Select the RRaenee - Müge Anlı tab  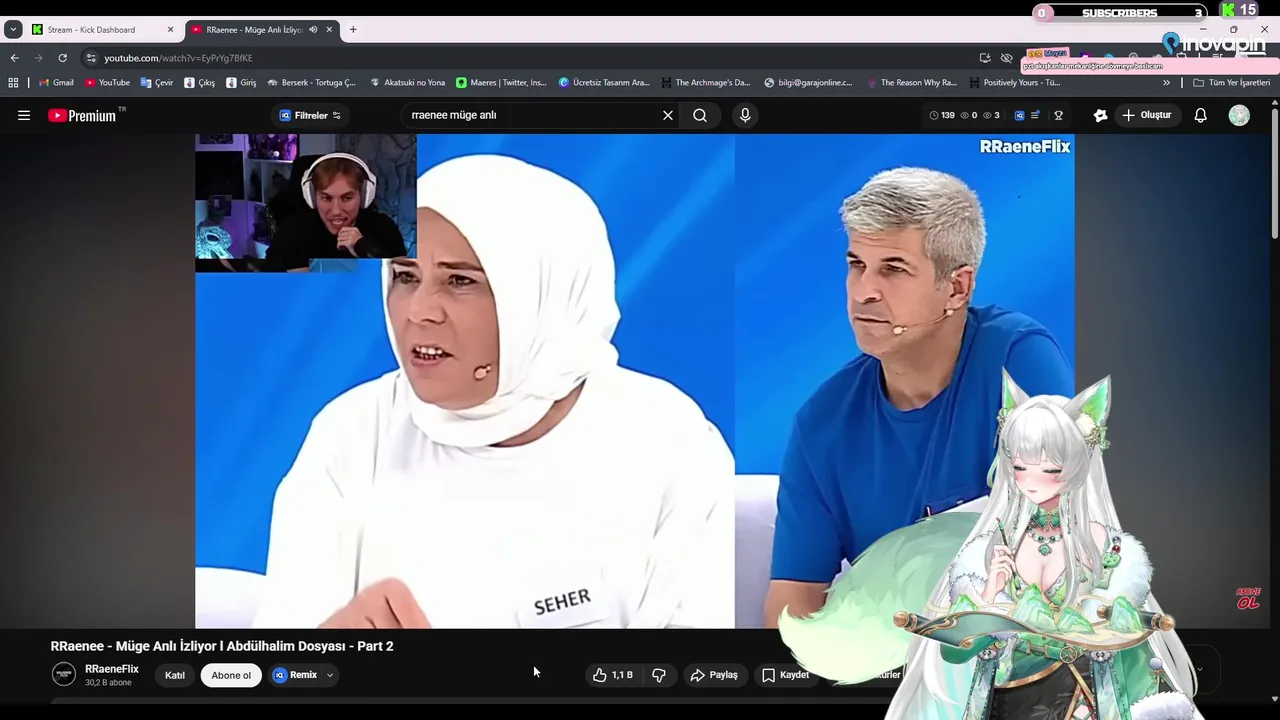[264, 29]
